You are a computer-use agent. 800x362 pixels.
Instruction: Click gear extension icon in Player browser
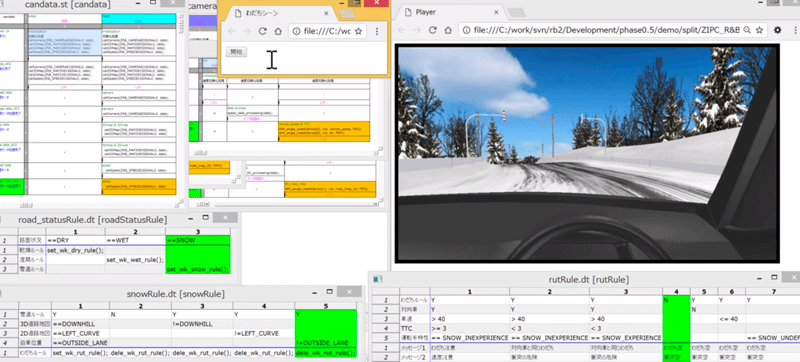(778, 30)
